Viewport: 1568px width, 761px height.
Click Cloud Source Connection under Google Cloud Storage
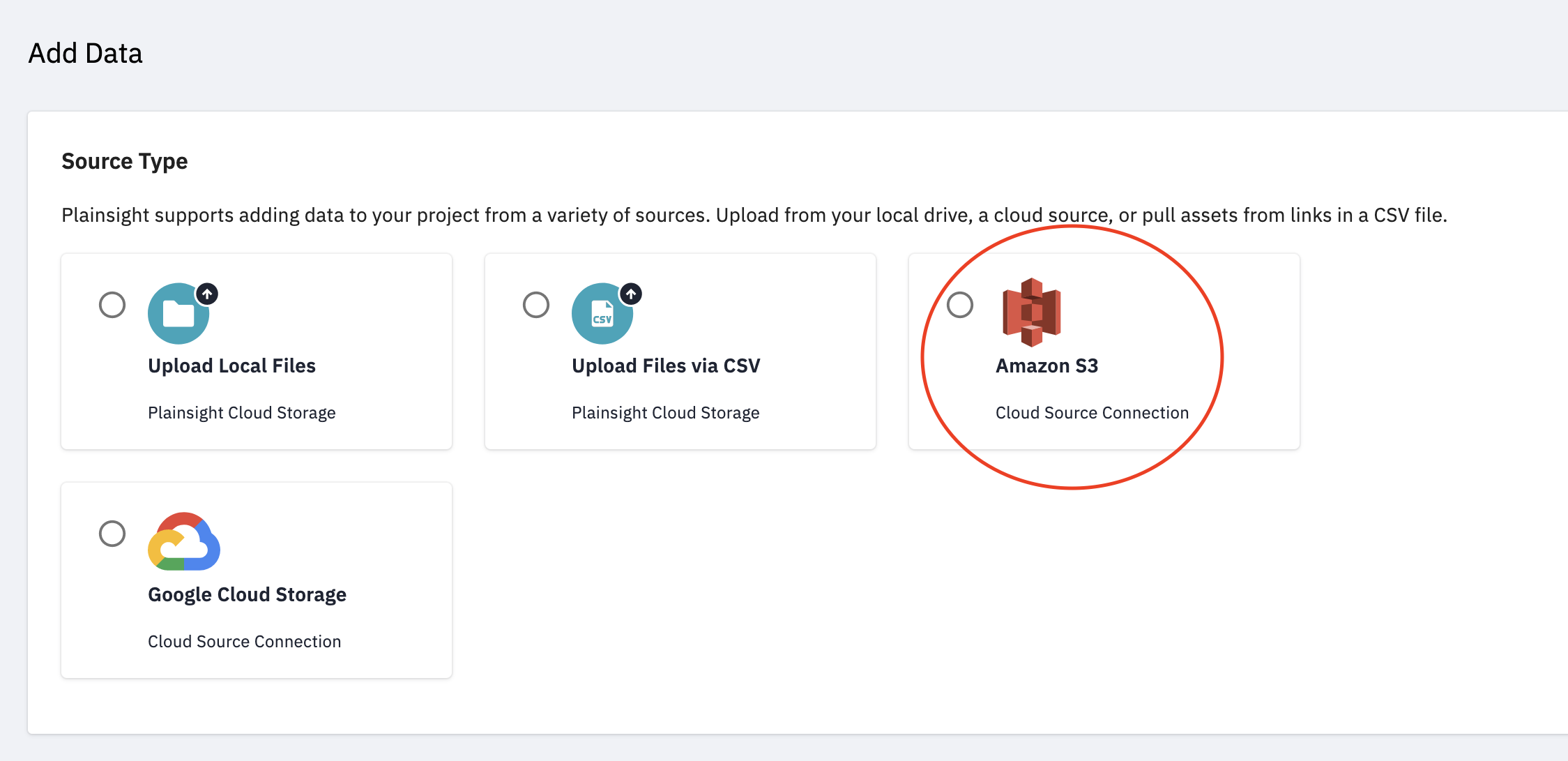[244, 642]
